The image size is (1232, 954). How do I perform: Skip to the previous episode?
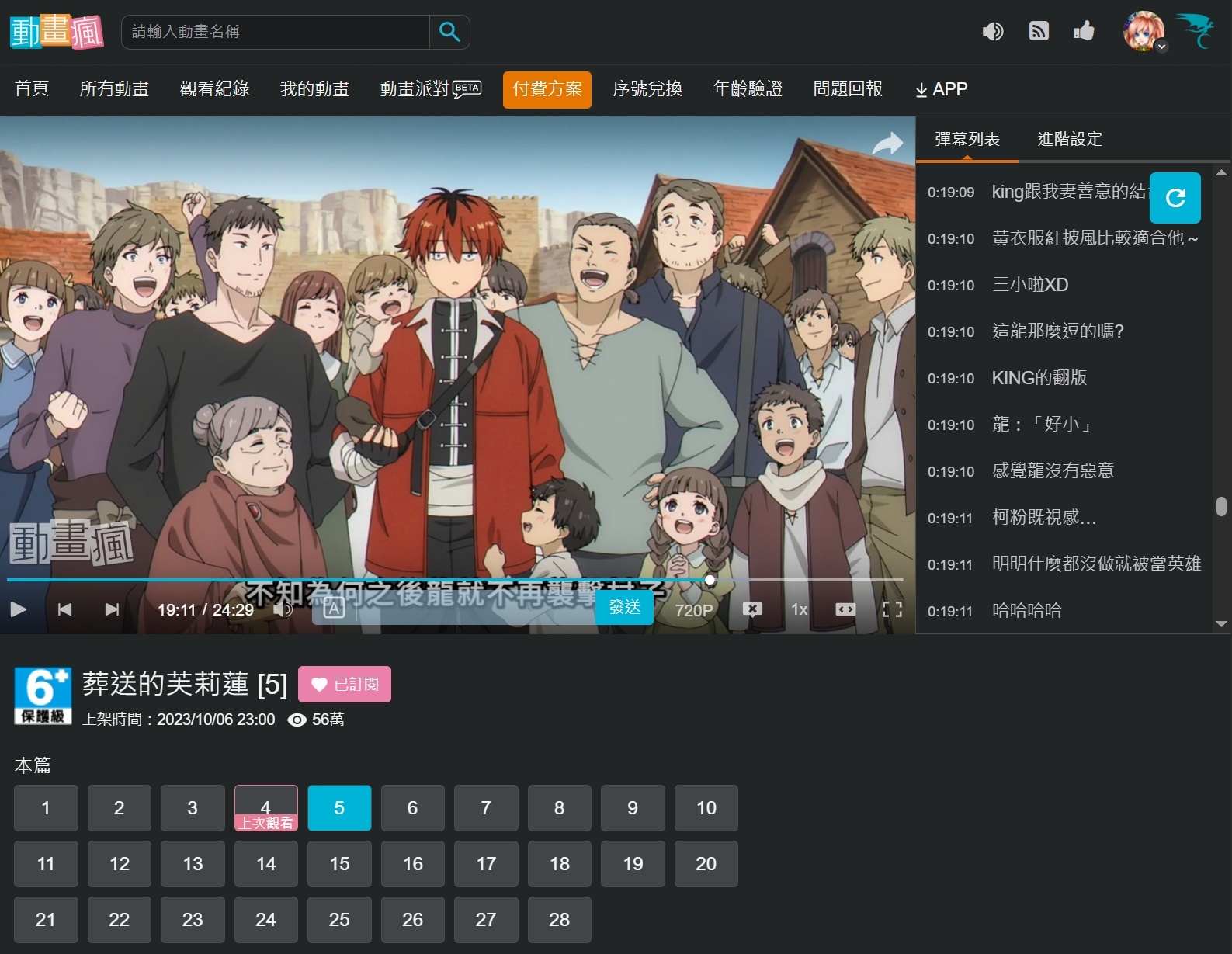pyautogui.click(x=65, y=609)
